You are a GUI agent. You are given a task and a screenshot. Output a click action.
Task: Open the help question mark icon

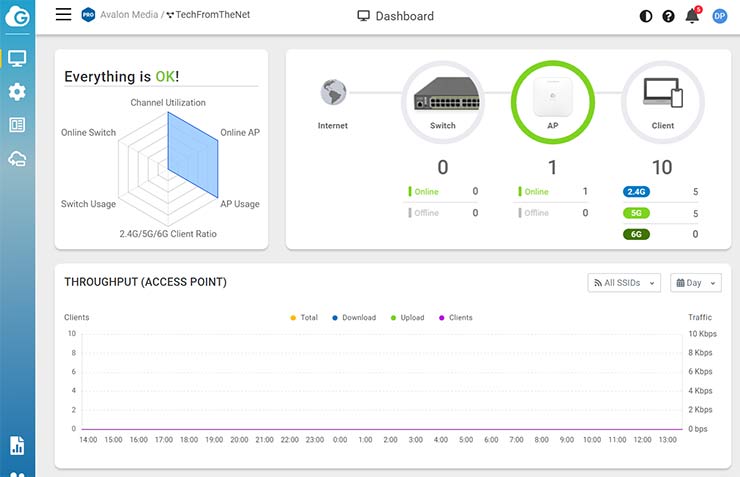[669, 16]
